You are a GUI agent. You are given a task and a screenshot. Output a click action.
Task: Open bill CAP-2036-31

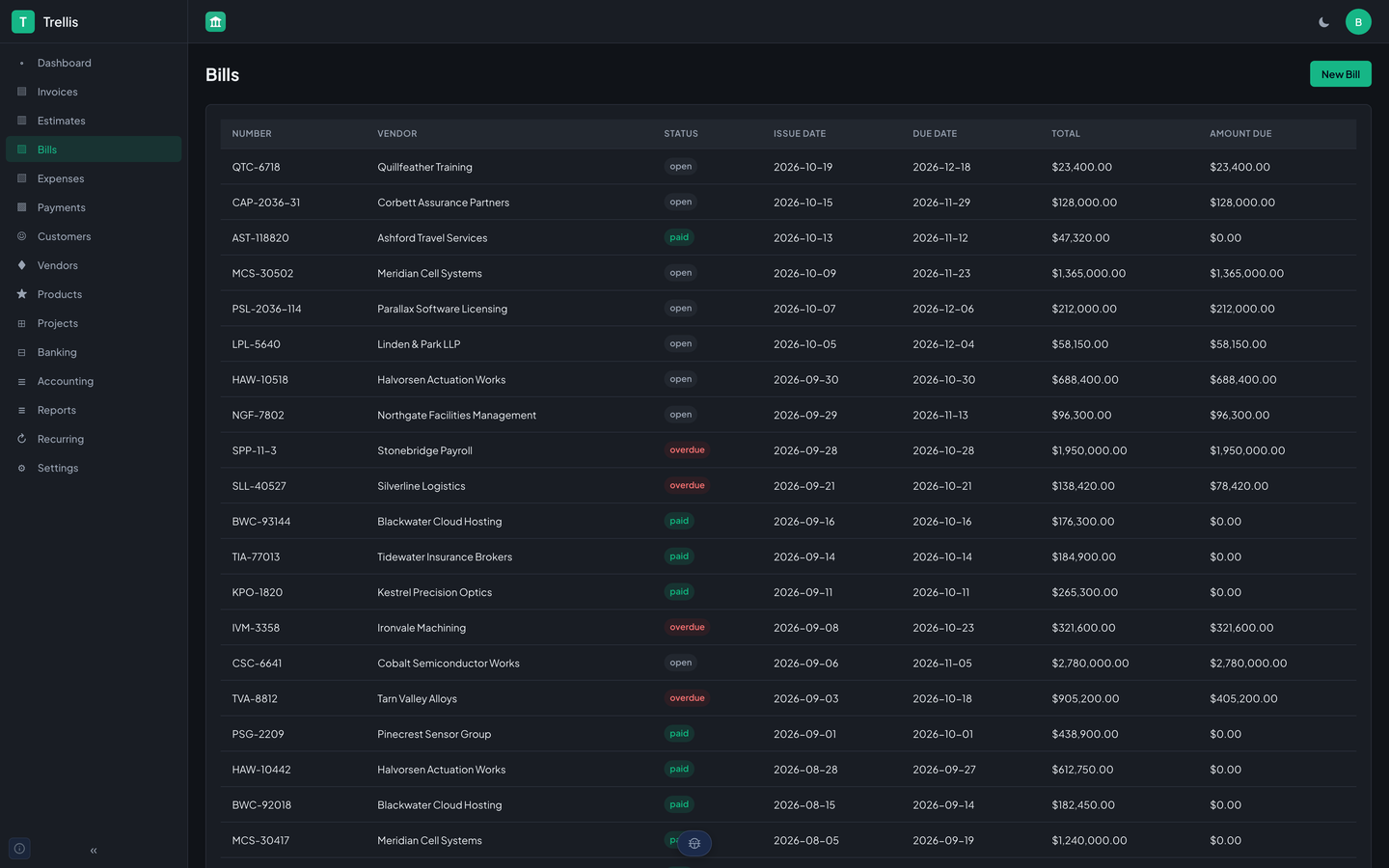point(266,203)
